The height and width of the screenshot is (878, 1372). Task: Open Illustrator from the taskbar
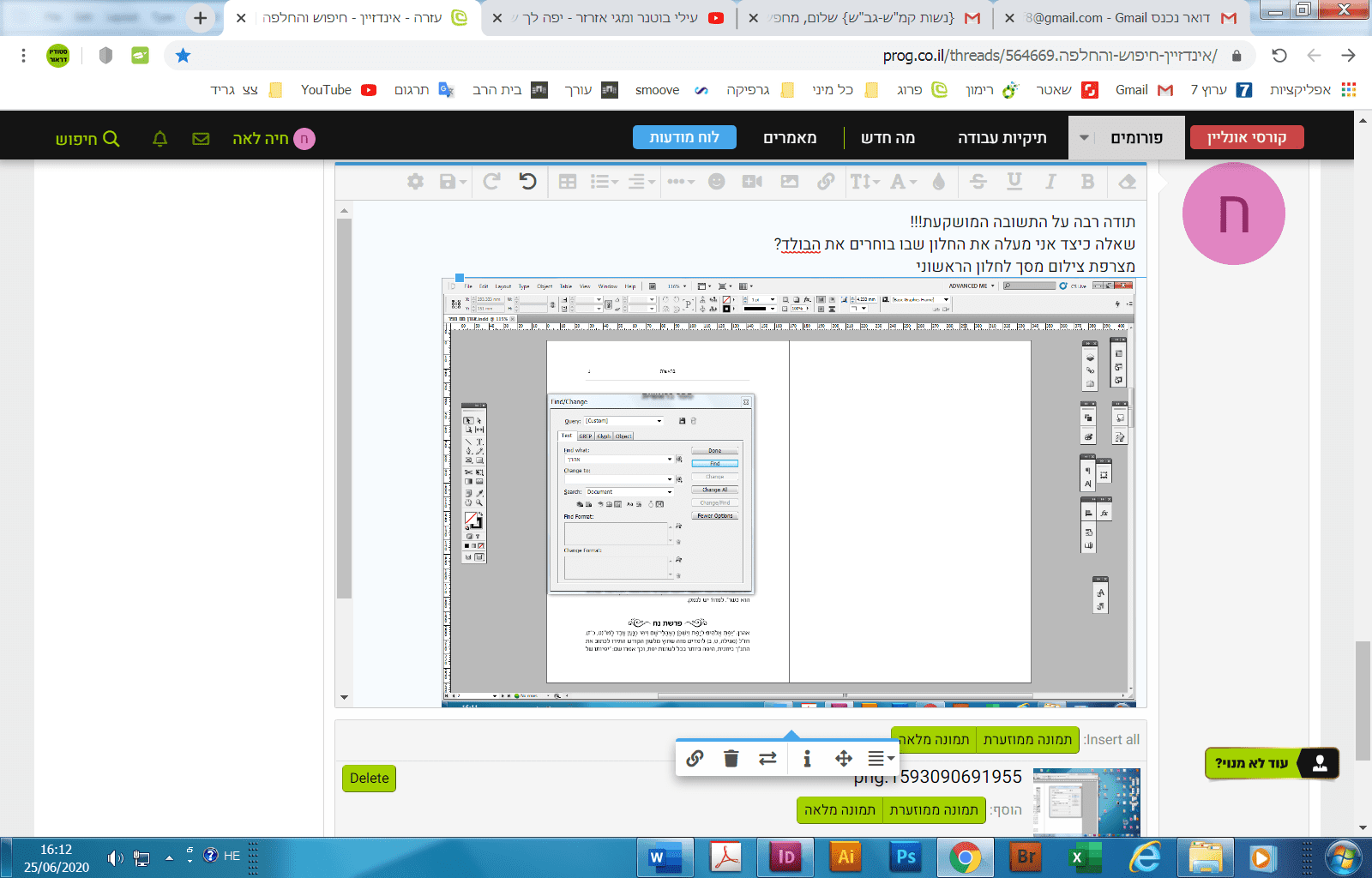point(845,857)
